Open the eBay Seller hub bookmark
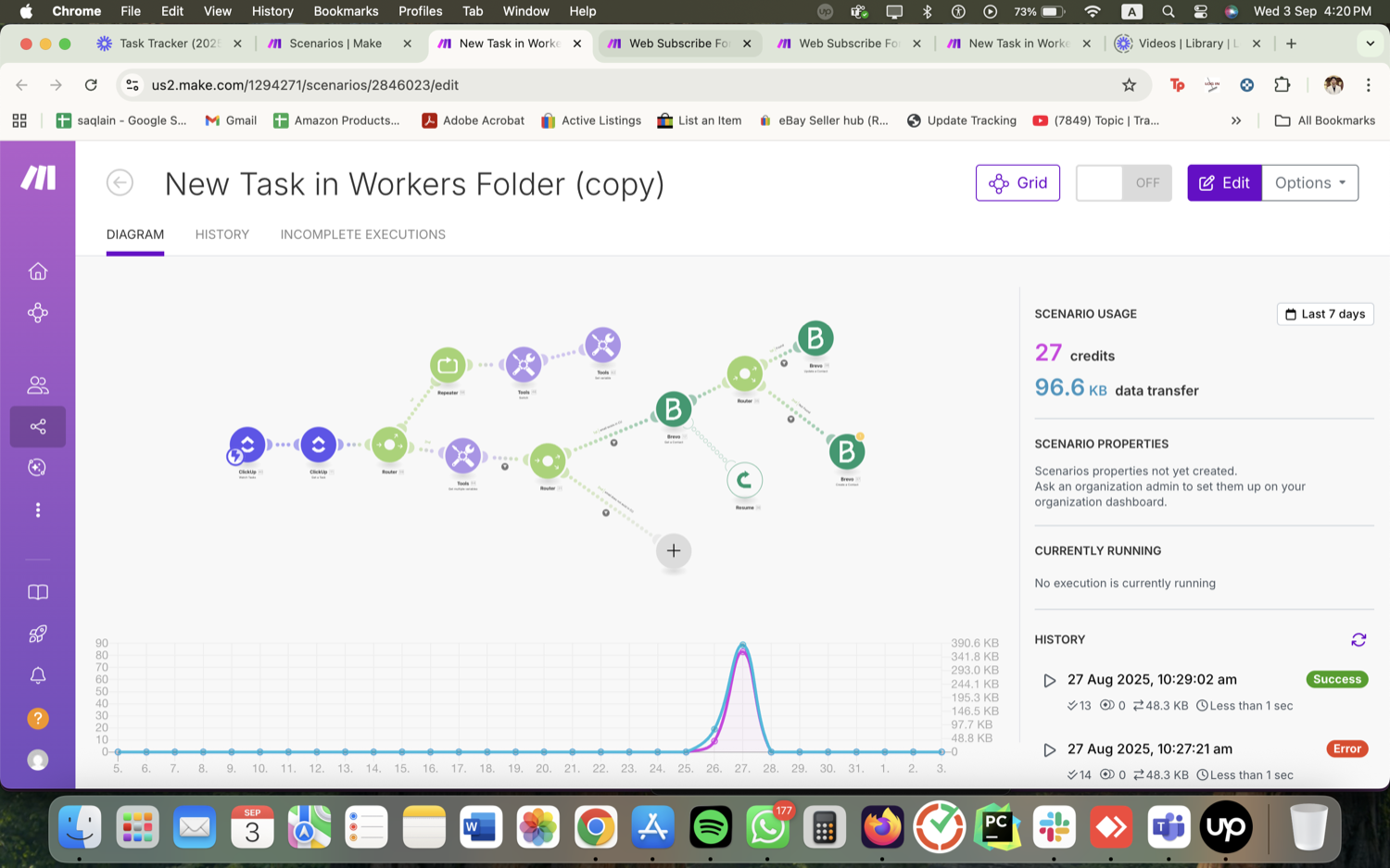 pos(823,120)
